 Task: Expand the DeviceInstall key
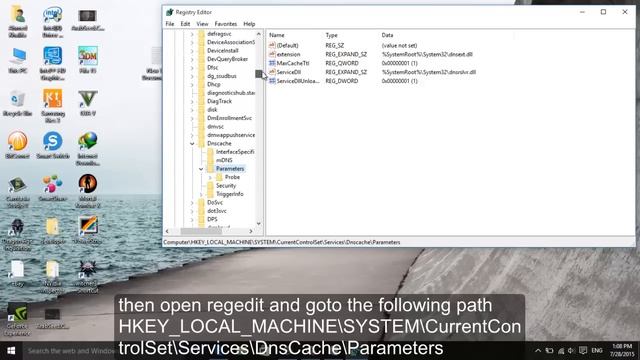[192, 51]
